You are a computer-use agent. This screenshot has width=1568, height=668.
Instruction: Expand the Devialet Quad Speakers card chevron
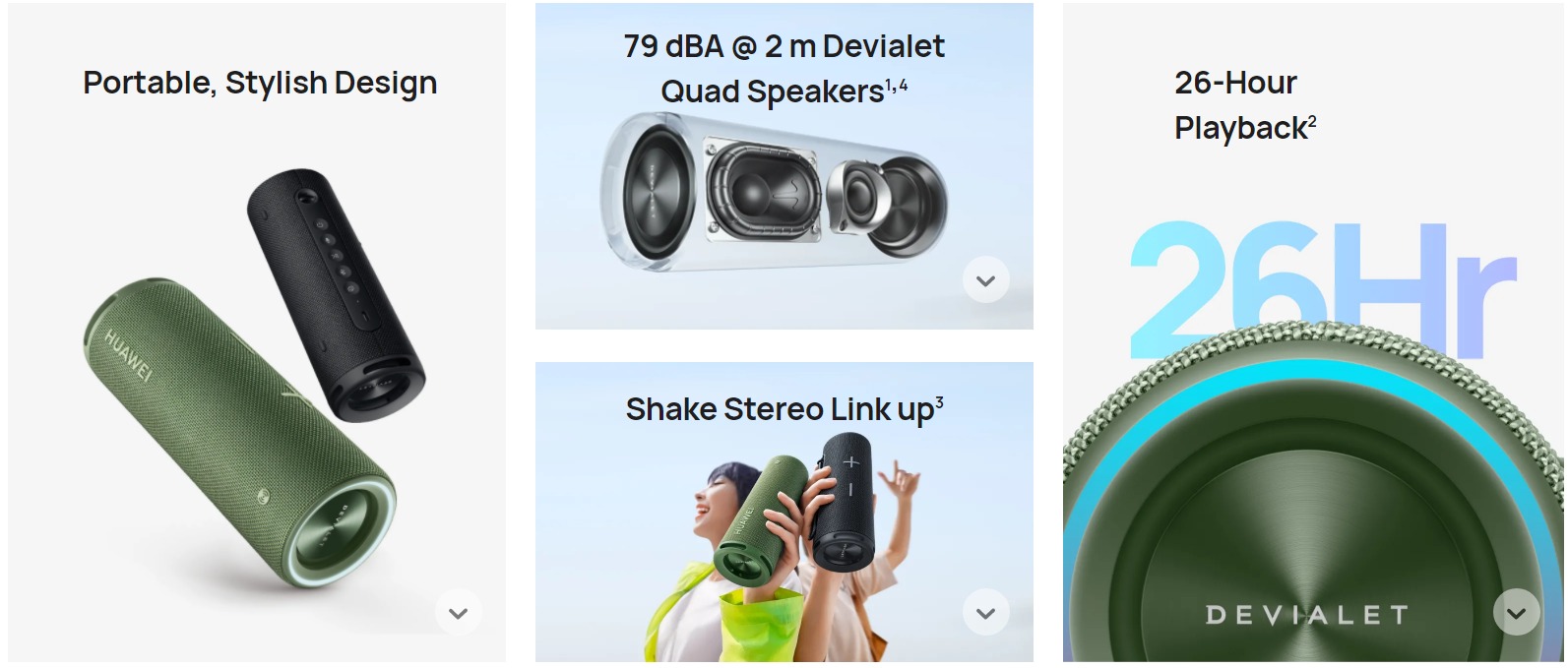click(x=985, y=280)
